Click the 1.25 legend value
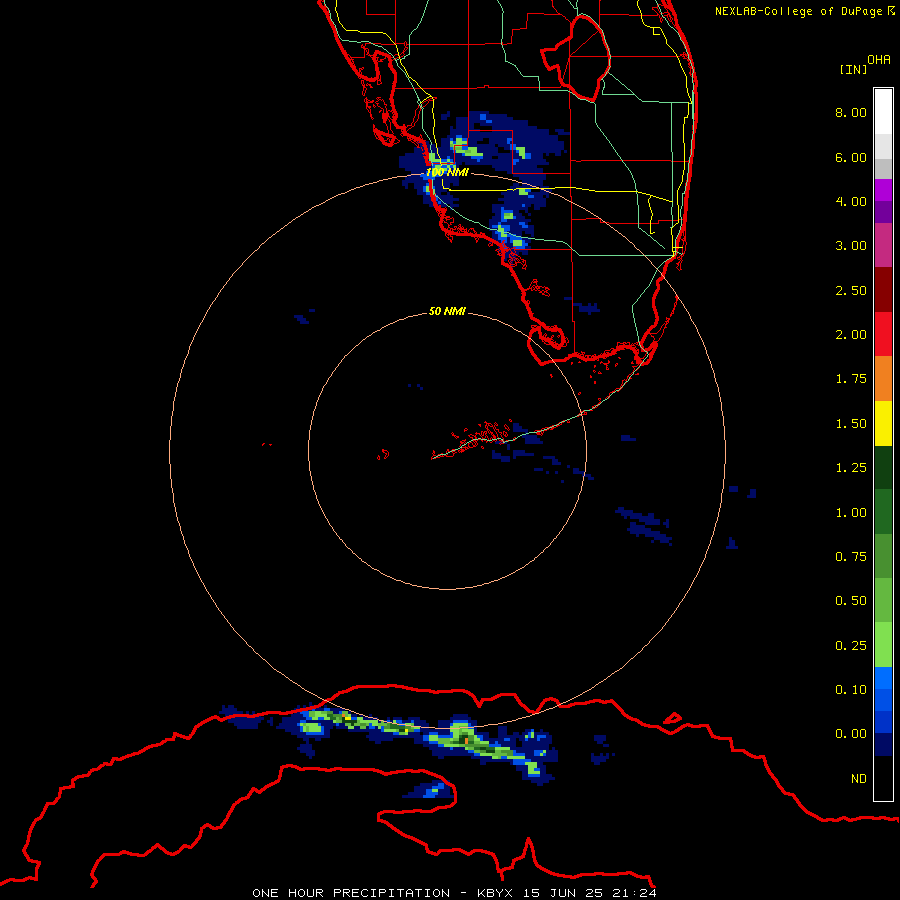 [851, 468]
